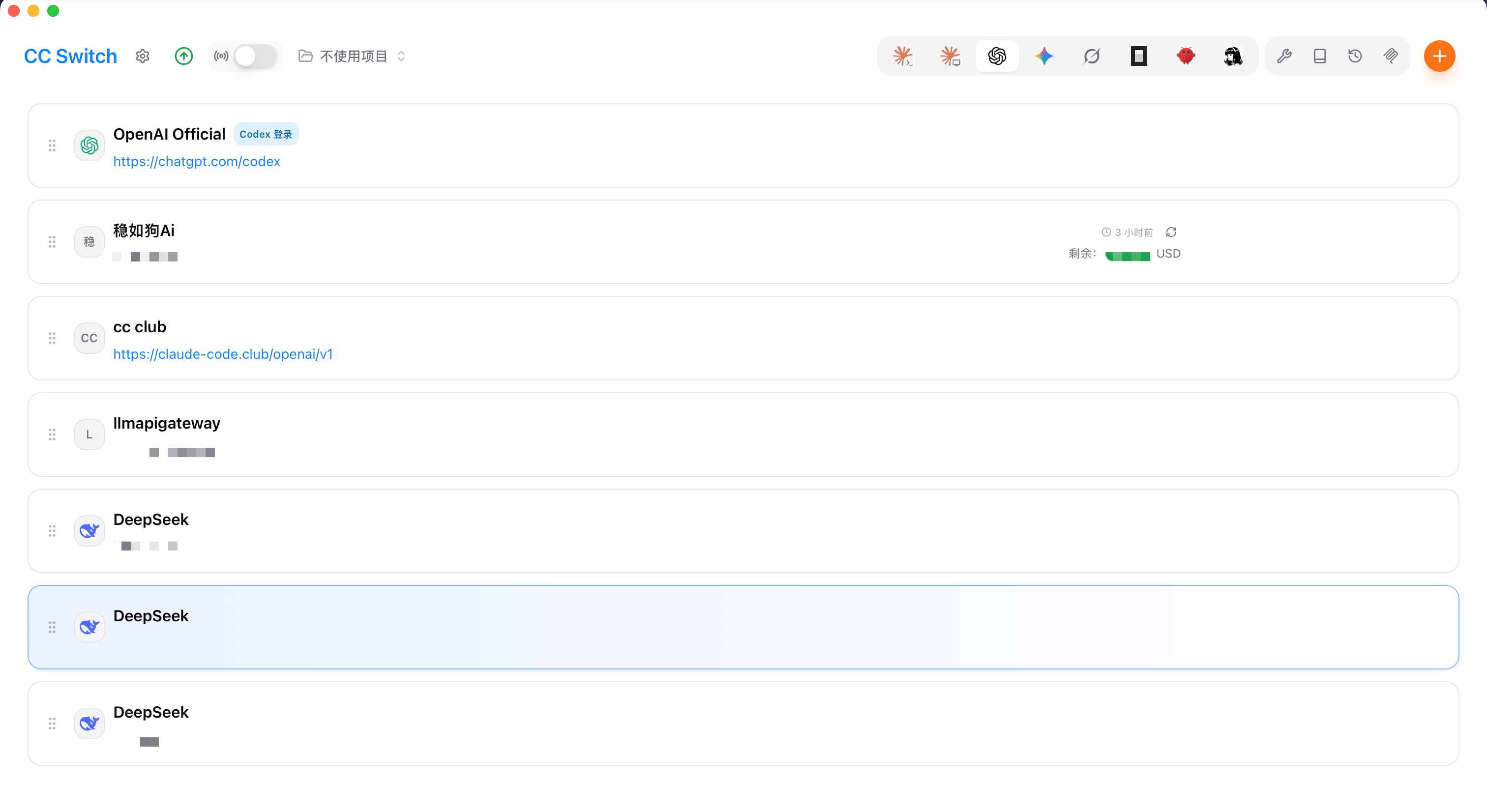Open the settings gear next to CC Switch
Screen dimensions: 1487x812
(x=143, y=56)
